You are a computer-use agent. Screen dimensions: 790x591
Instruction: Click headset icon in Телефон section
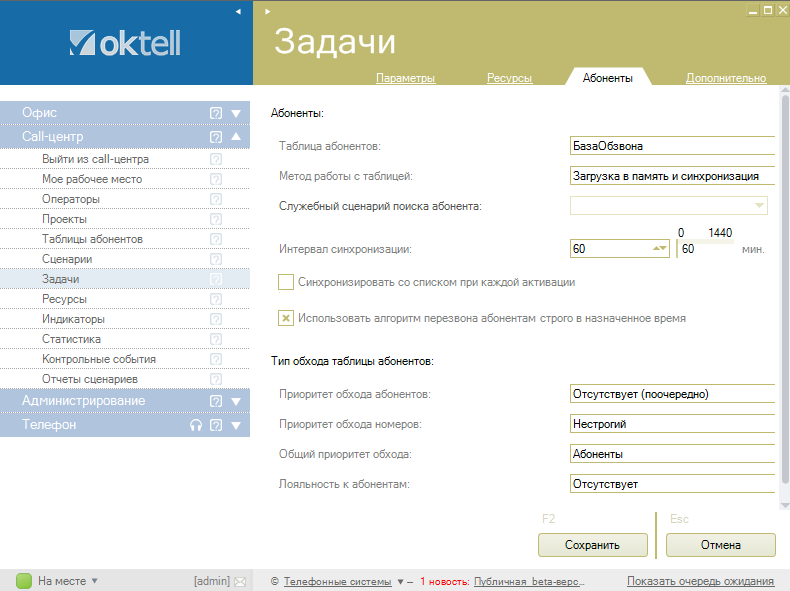click(x=196, y=425)
